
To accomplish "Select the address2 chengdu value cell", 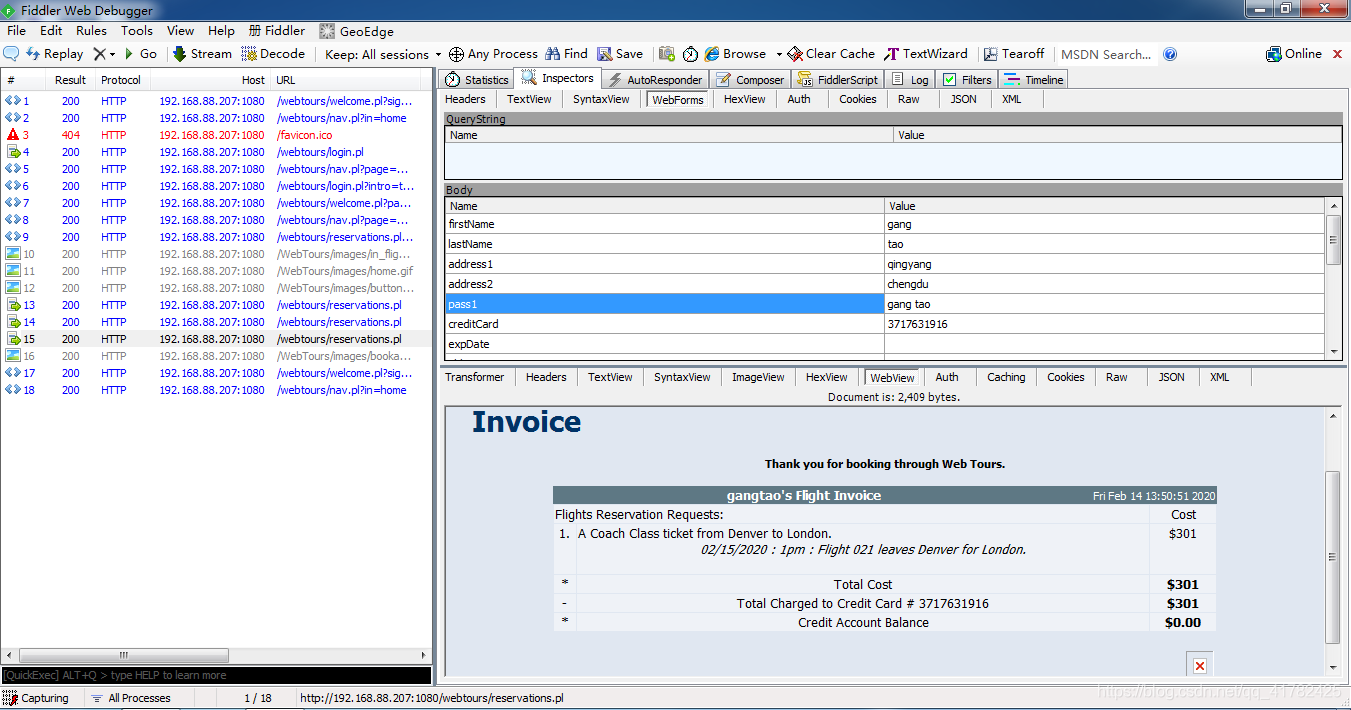I will pos(1104,284).
